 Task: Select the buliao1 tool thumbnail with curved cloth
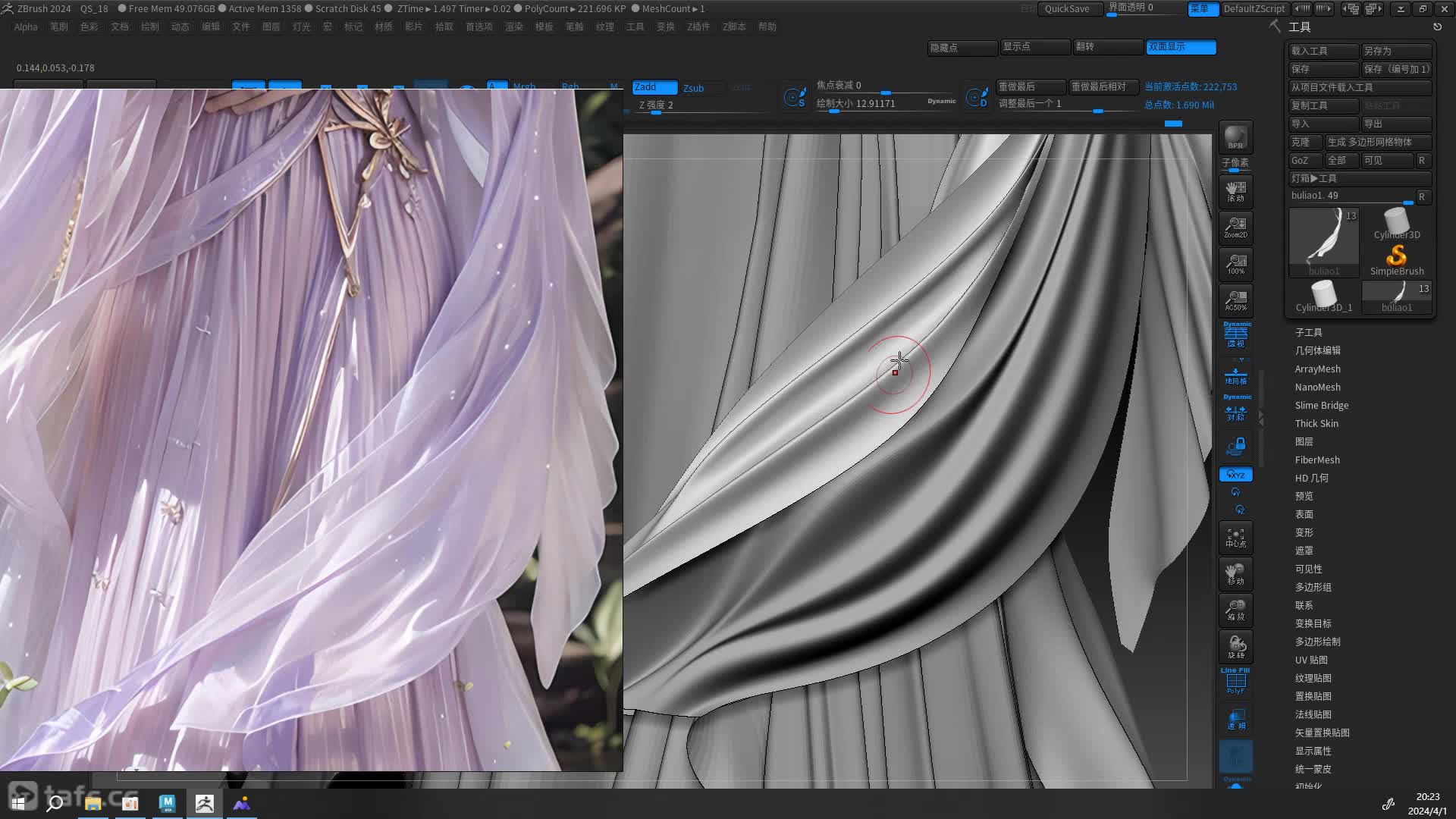tap(1323, 243)
